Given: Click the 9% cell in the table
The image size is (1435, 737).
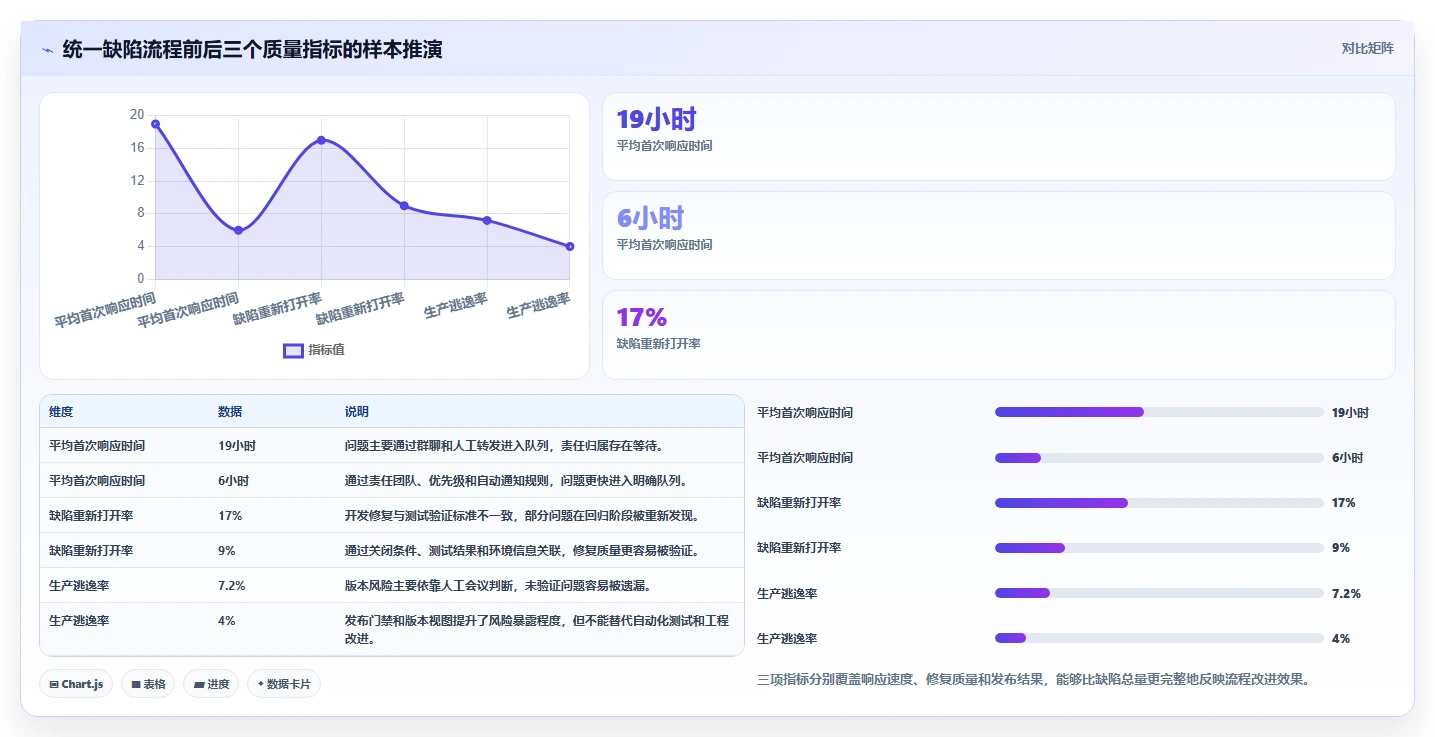Looking at the screenshot, I should (227, 551).
